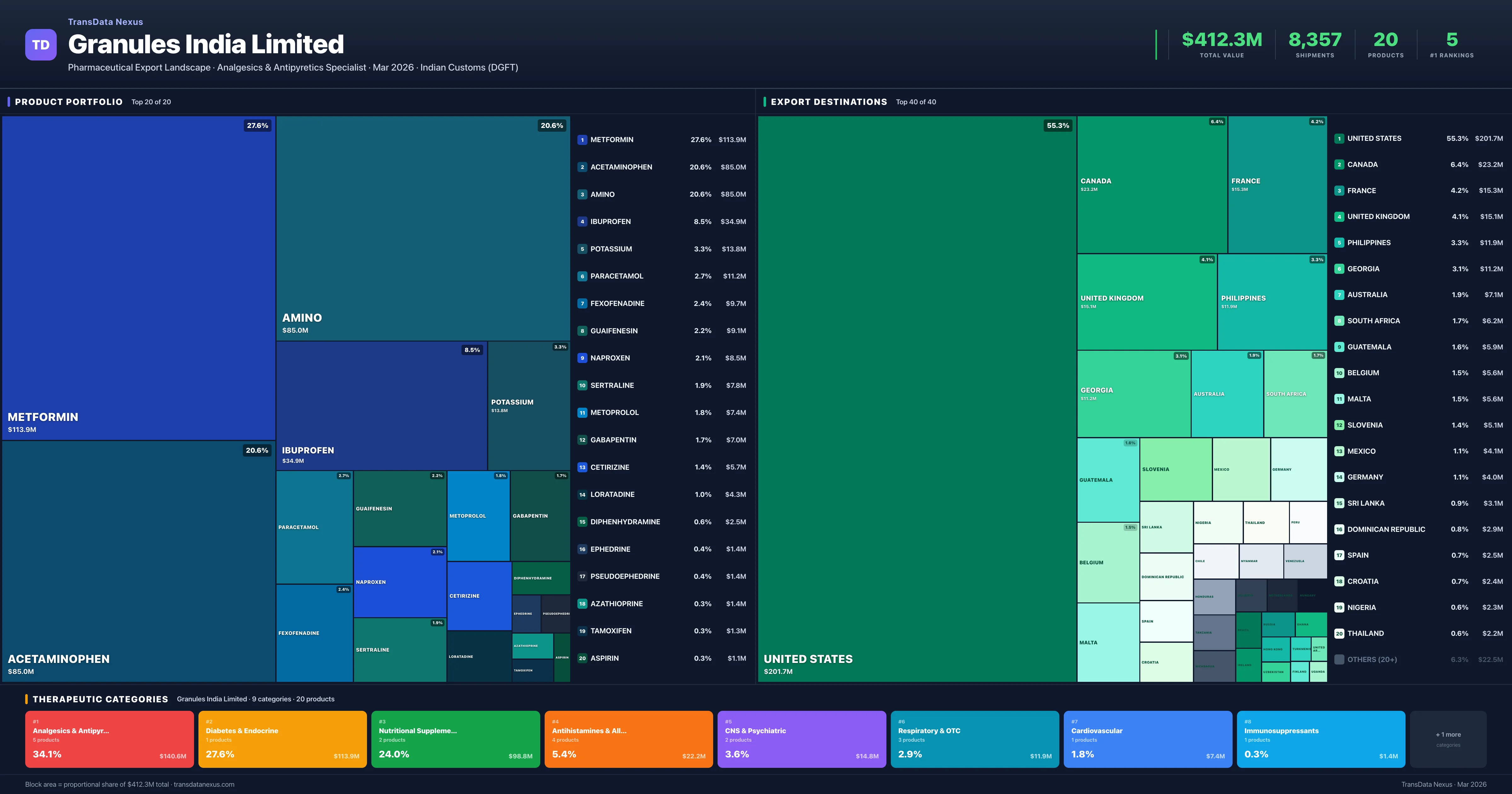Click rank 1 badge next to METFORMIN

pyautogui.click(x=582, y=140)
